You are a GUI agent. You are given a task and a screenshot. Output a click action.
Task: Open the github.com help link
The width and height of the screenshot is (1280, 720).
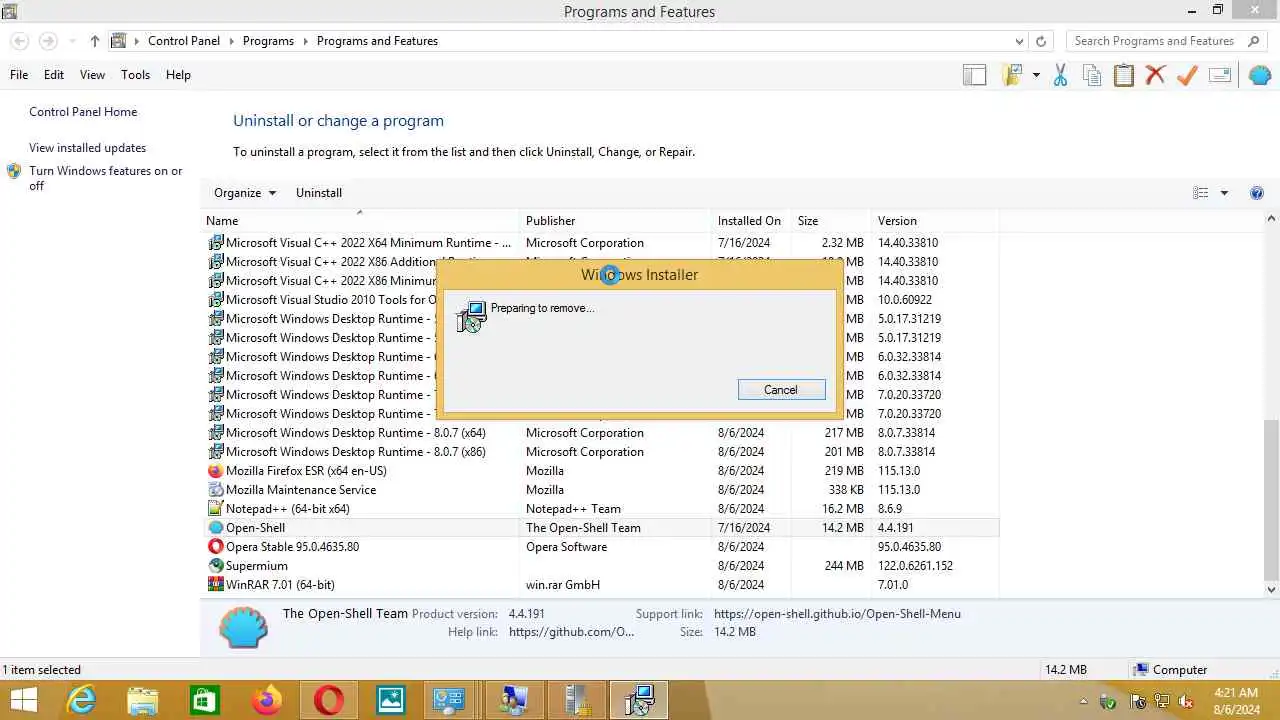click(571, 632)
